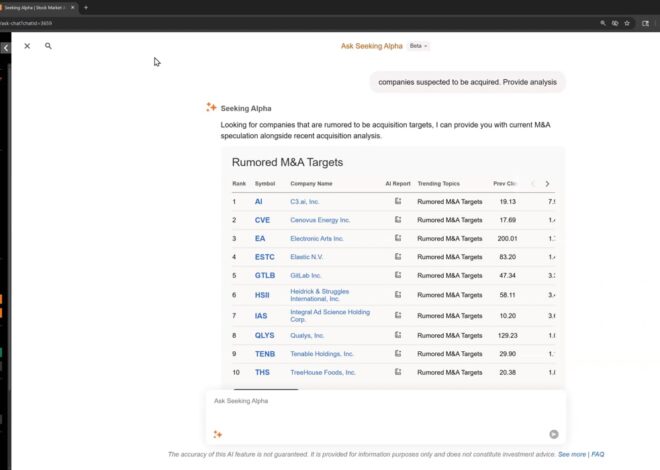The height and width of the screenshot is (470, 660).
Task: Click the See more disclaimer link
Action: [572, 454]
